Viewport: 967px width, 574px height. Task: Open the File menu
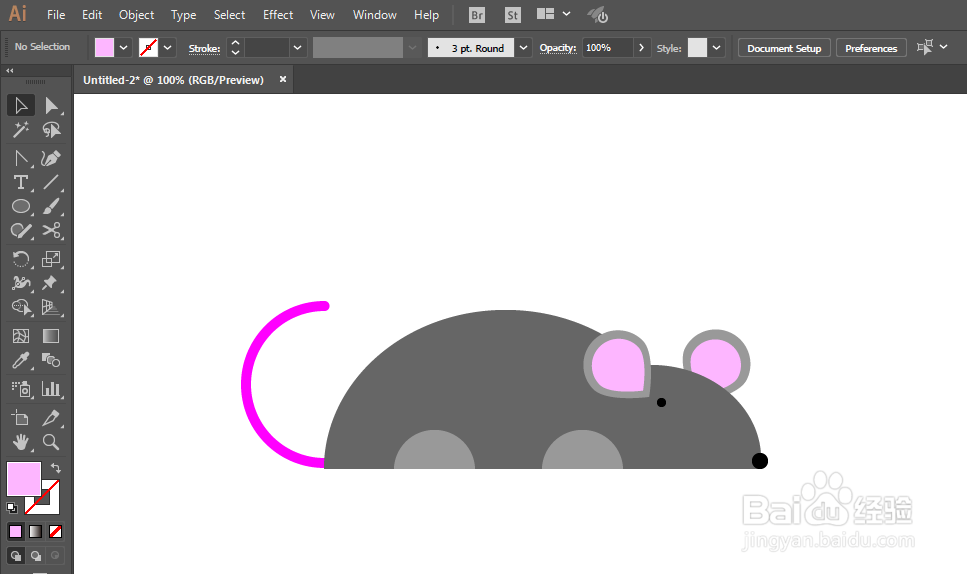pyautogui.click(x=56, y=15)
